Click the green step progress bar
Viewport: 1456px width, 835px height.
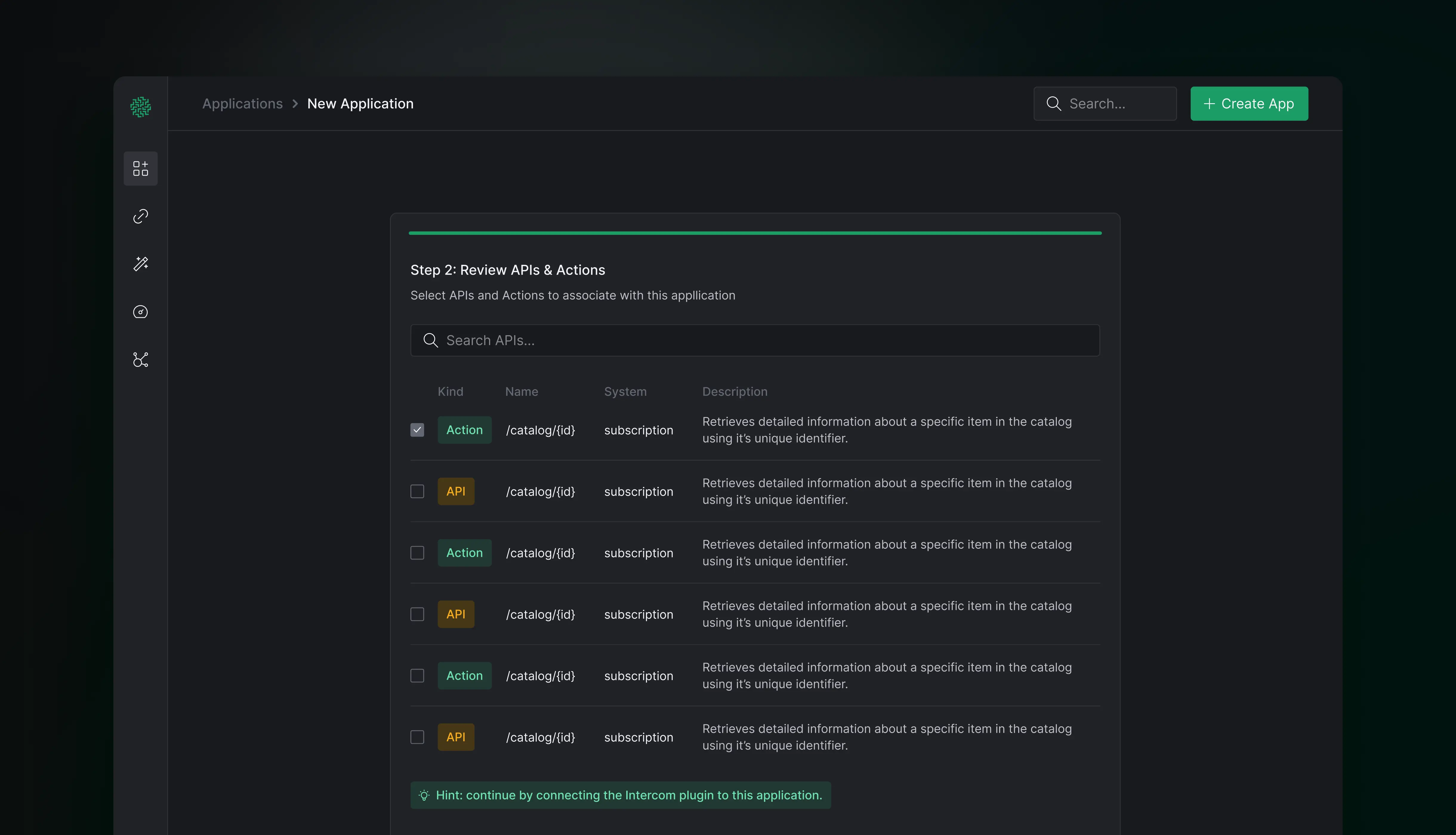pos(755,234)
